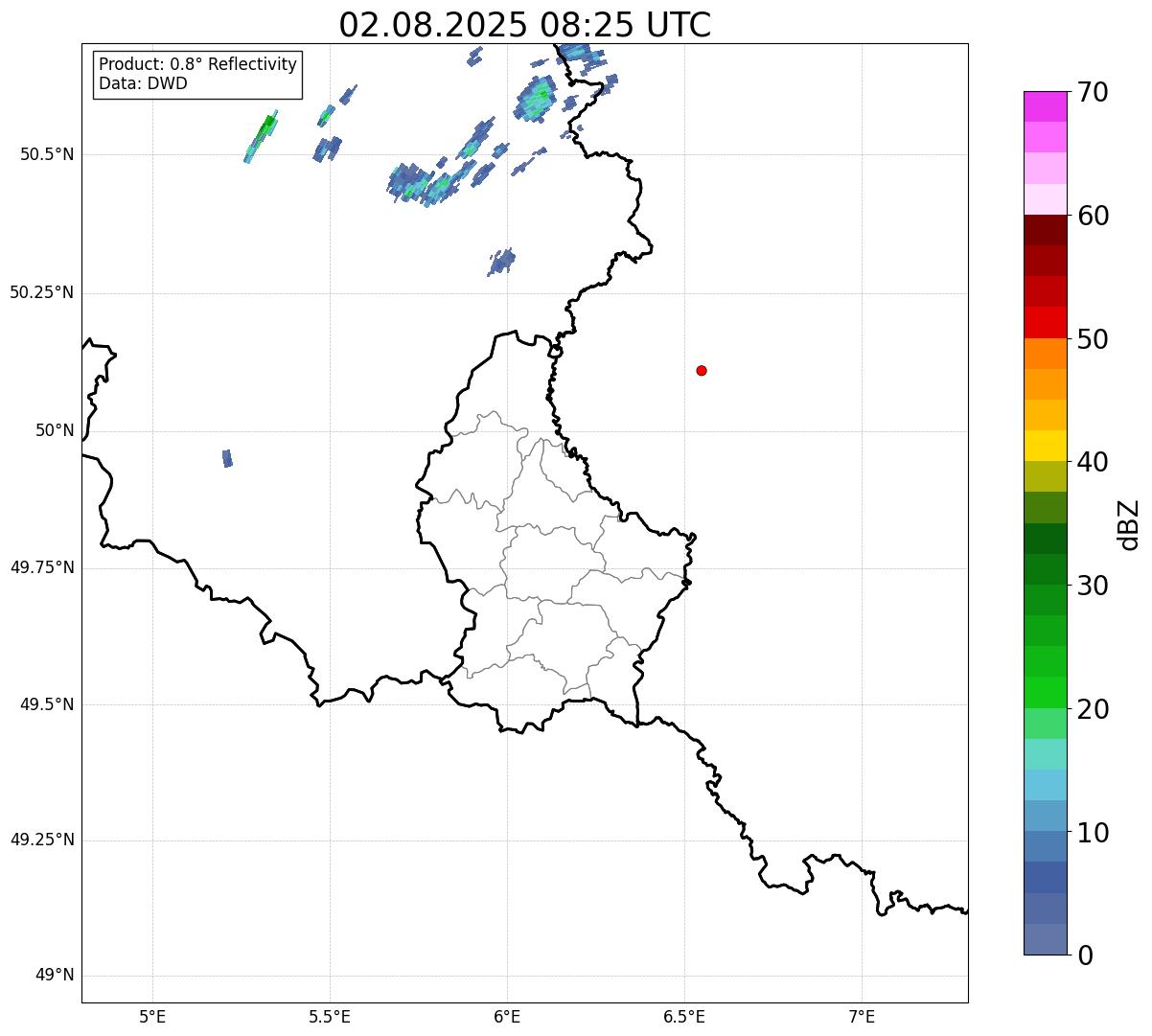Pick the yellow swatch just above 40 dBZ
The width and height of the screenshot is (1152, 1036).
coord(1046,446)
